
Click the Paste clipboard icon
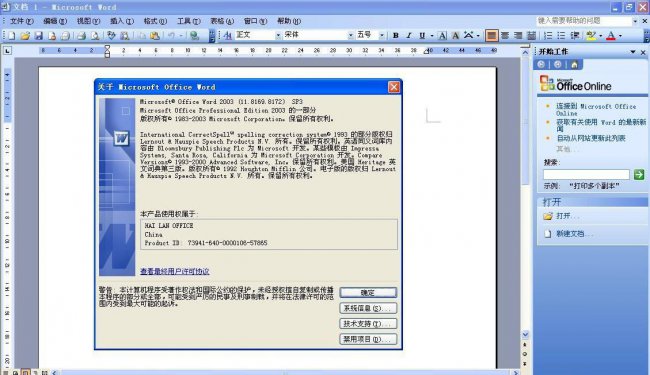point(155,36)
